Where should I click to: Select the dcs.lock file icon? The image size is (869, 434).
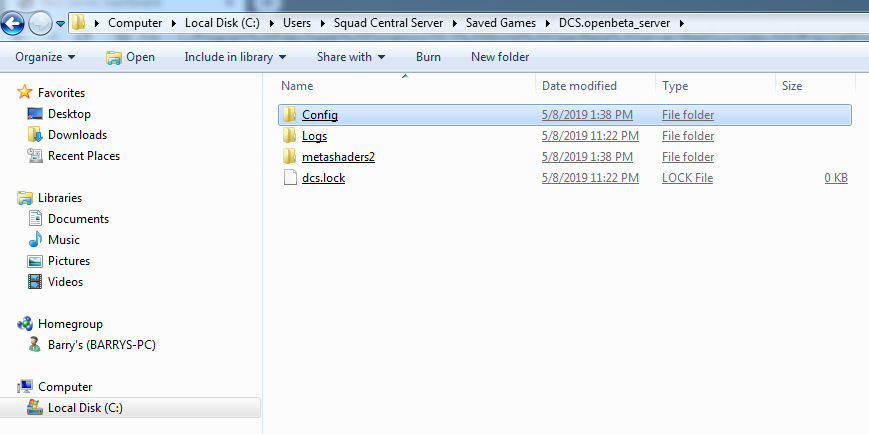290,178
